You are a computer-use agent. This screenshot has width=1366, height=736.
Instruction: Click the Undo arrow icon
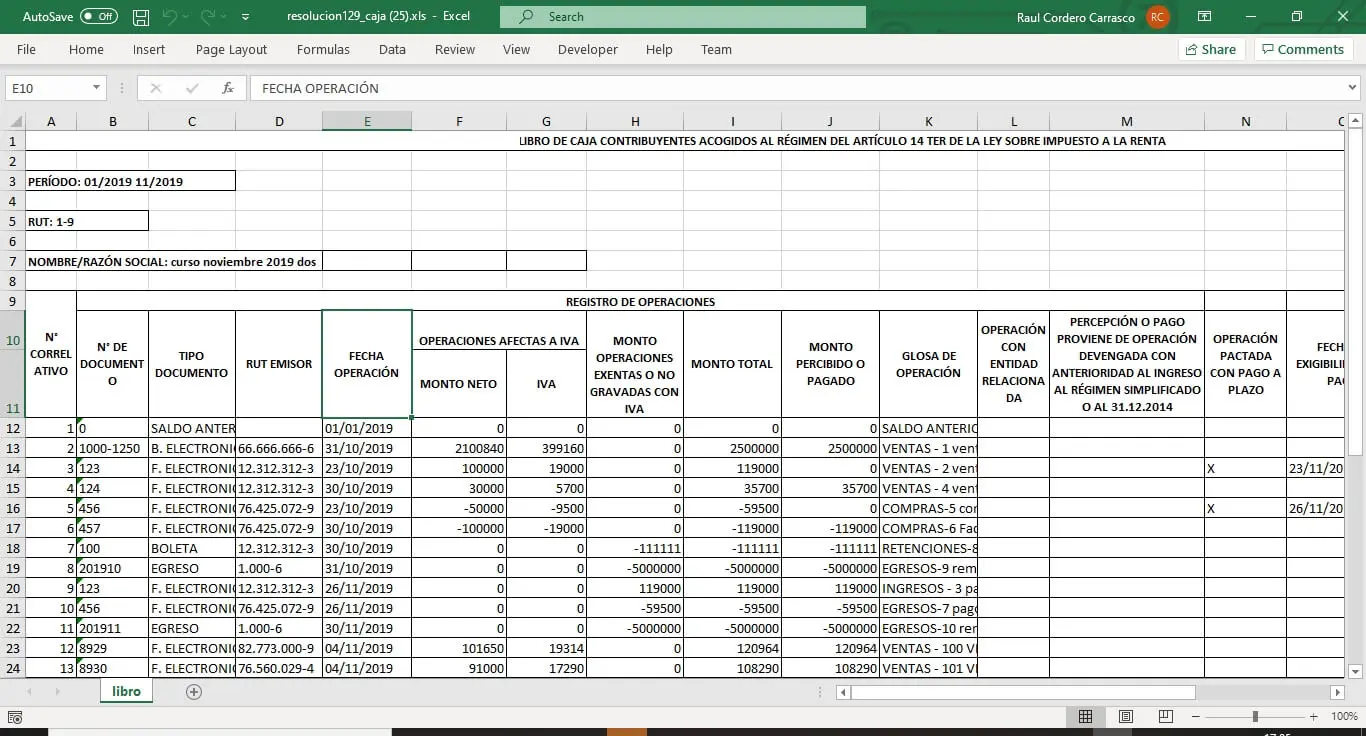click(x=170, y=17)
